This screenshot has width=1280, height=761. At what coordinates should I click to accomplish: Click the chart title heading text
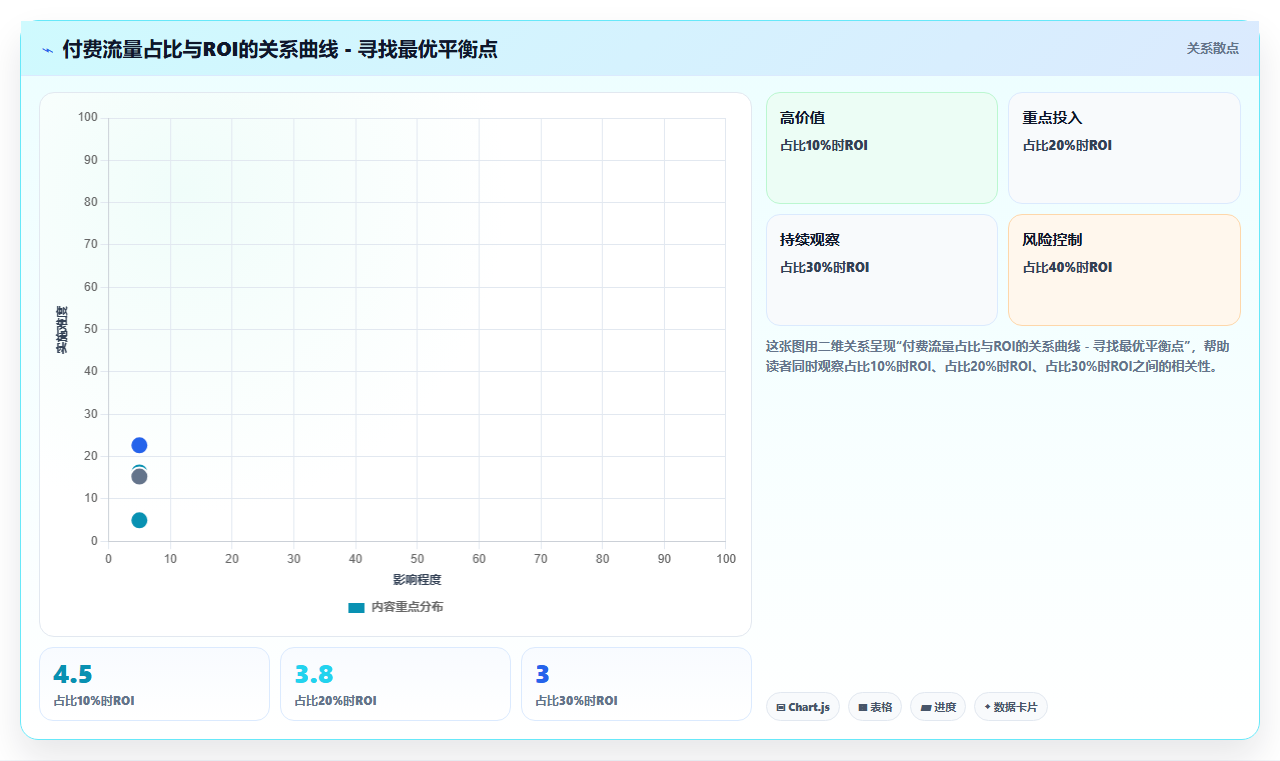pos(280,49)
